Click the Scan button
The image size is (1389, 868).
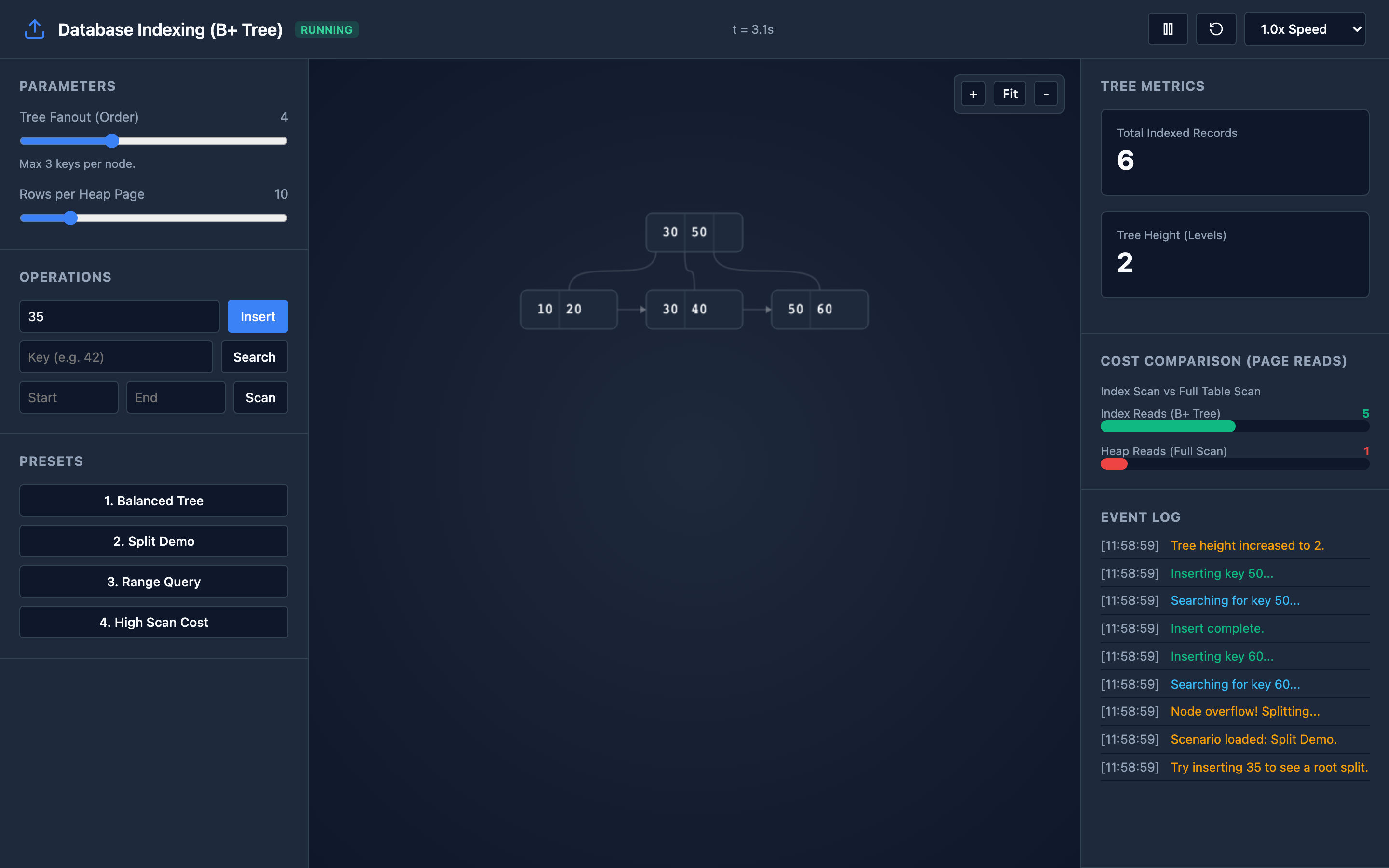[260, 397]
